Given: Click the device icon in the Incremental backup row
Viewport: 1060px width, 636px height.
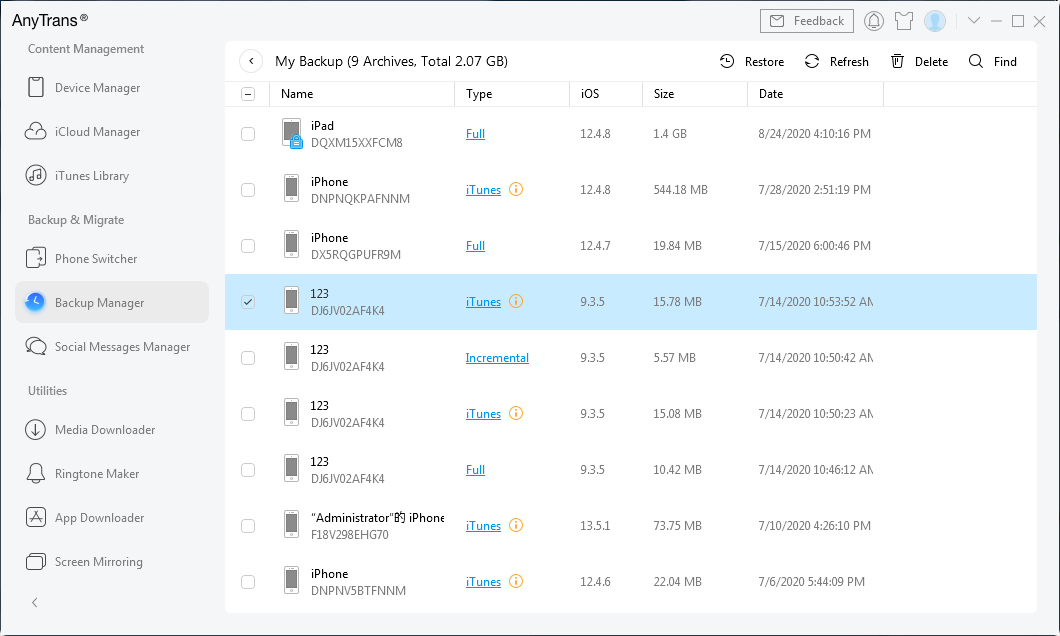Looking at the screenshot, I should point(291,357).
